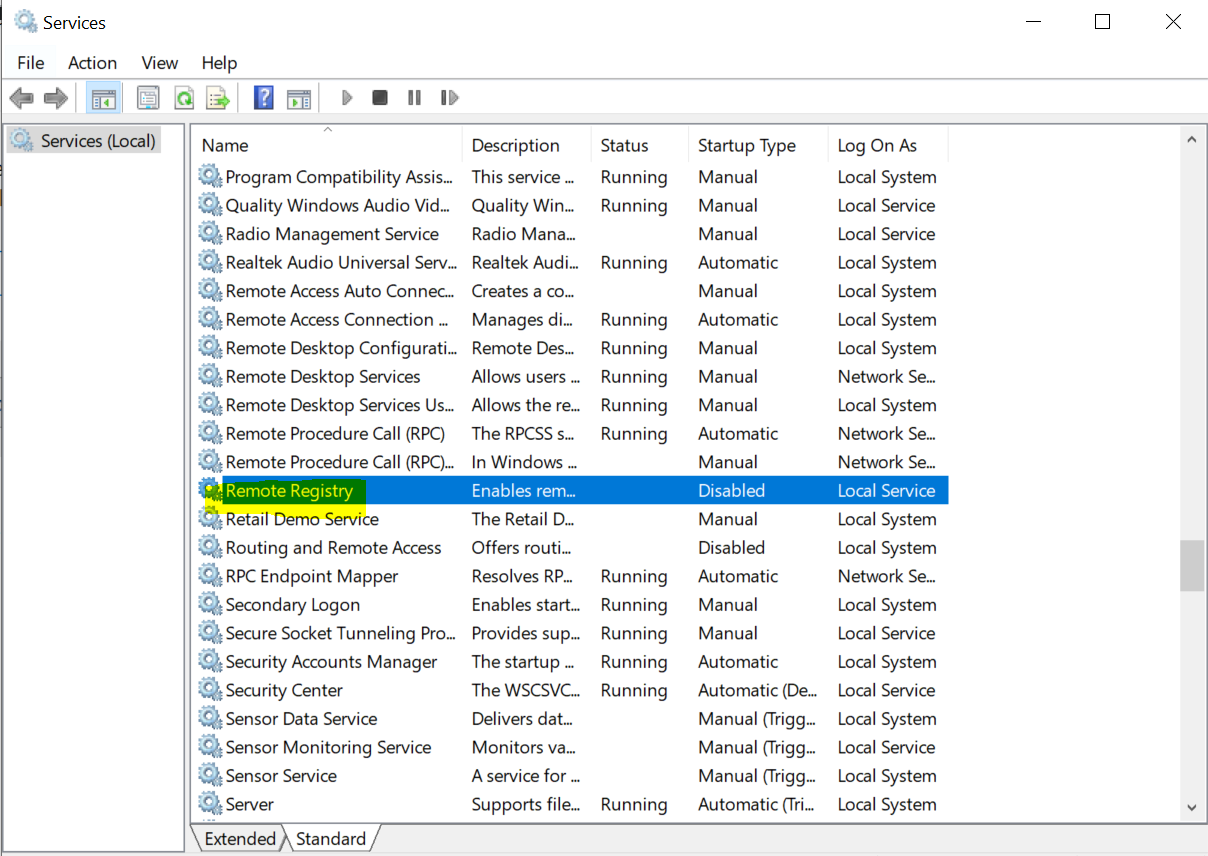Click the scrollbar down arrow in services list
This screenshot has height=856, width=1208.
tap(1191, 807)
